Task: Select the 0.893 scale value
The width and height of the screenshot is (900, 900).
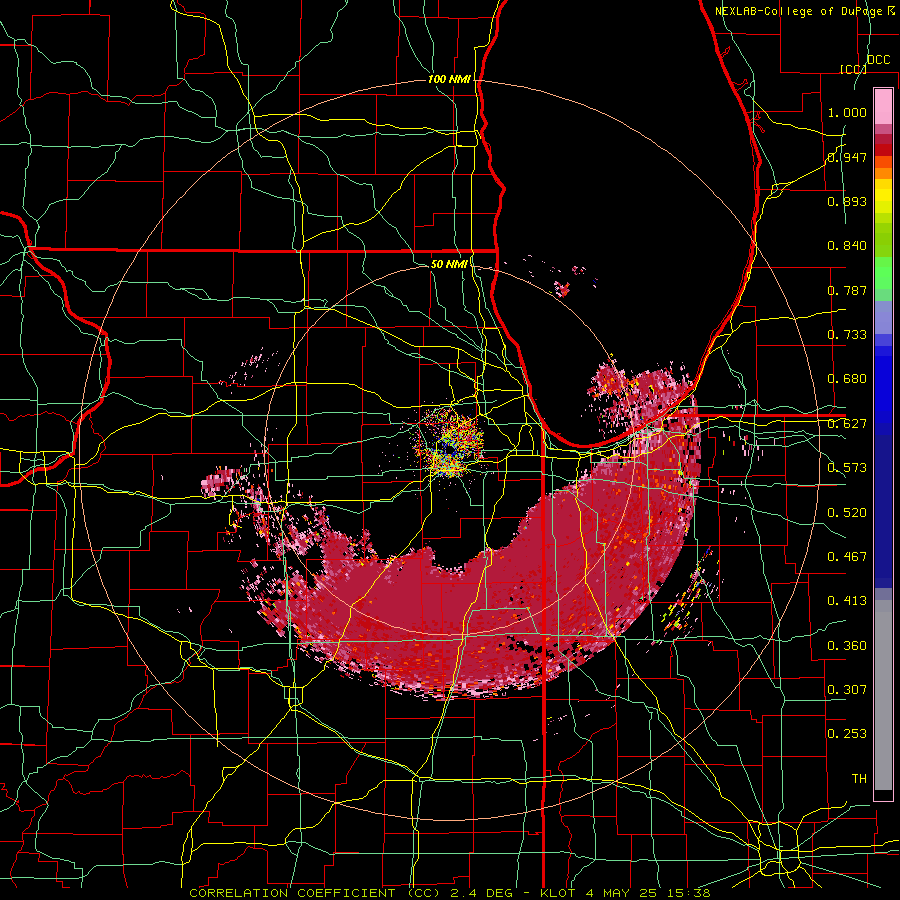Action: click(x=847, y=201)
